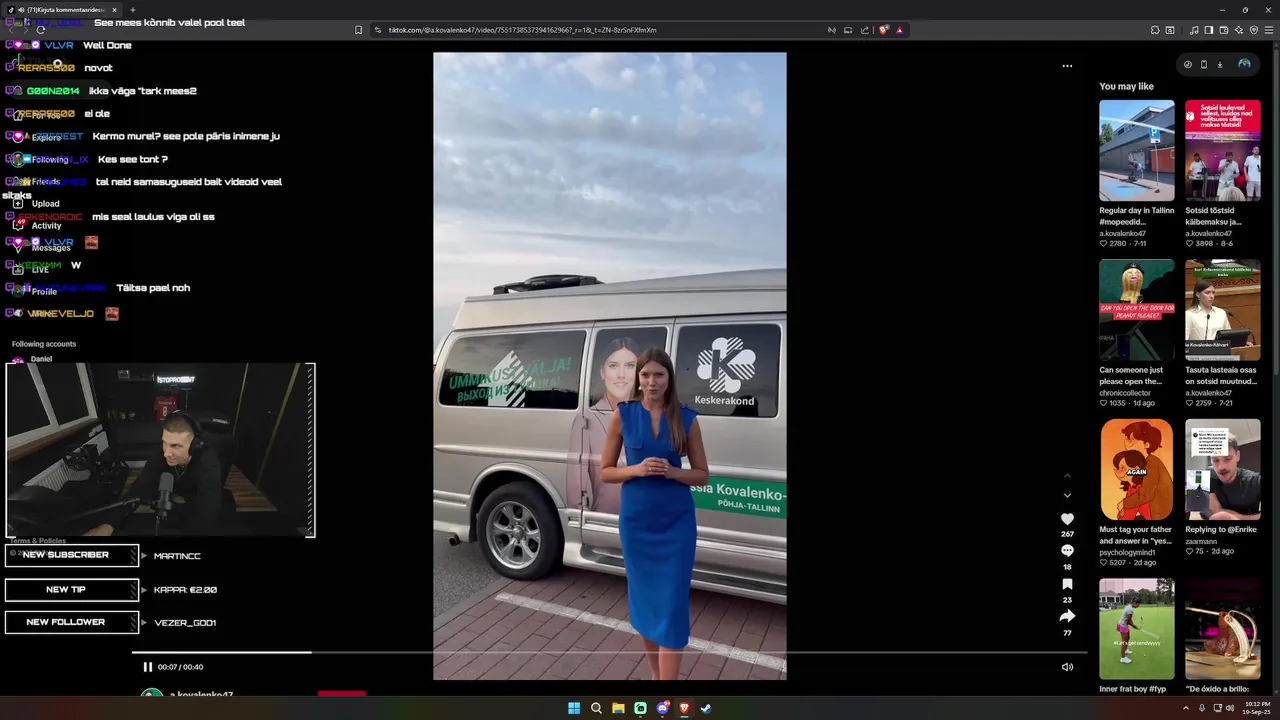Open File Explorer from the taskbar
Image resolution: width=1280 pixels, height=720 pixels.
[x=618, y=708]
